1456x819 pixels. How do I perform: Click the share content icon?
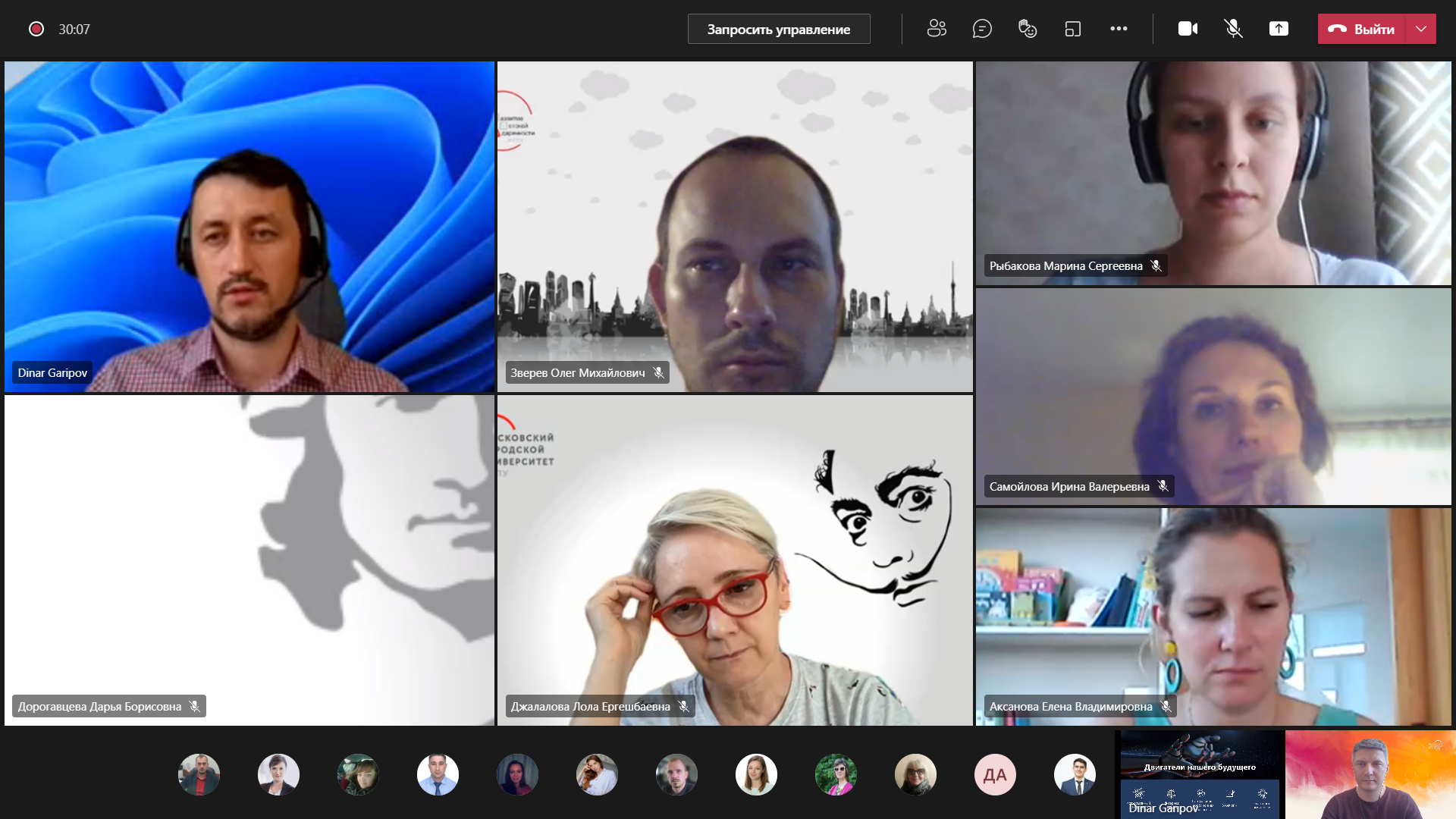(1279, 29)
